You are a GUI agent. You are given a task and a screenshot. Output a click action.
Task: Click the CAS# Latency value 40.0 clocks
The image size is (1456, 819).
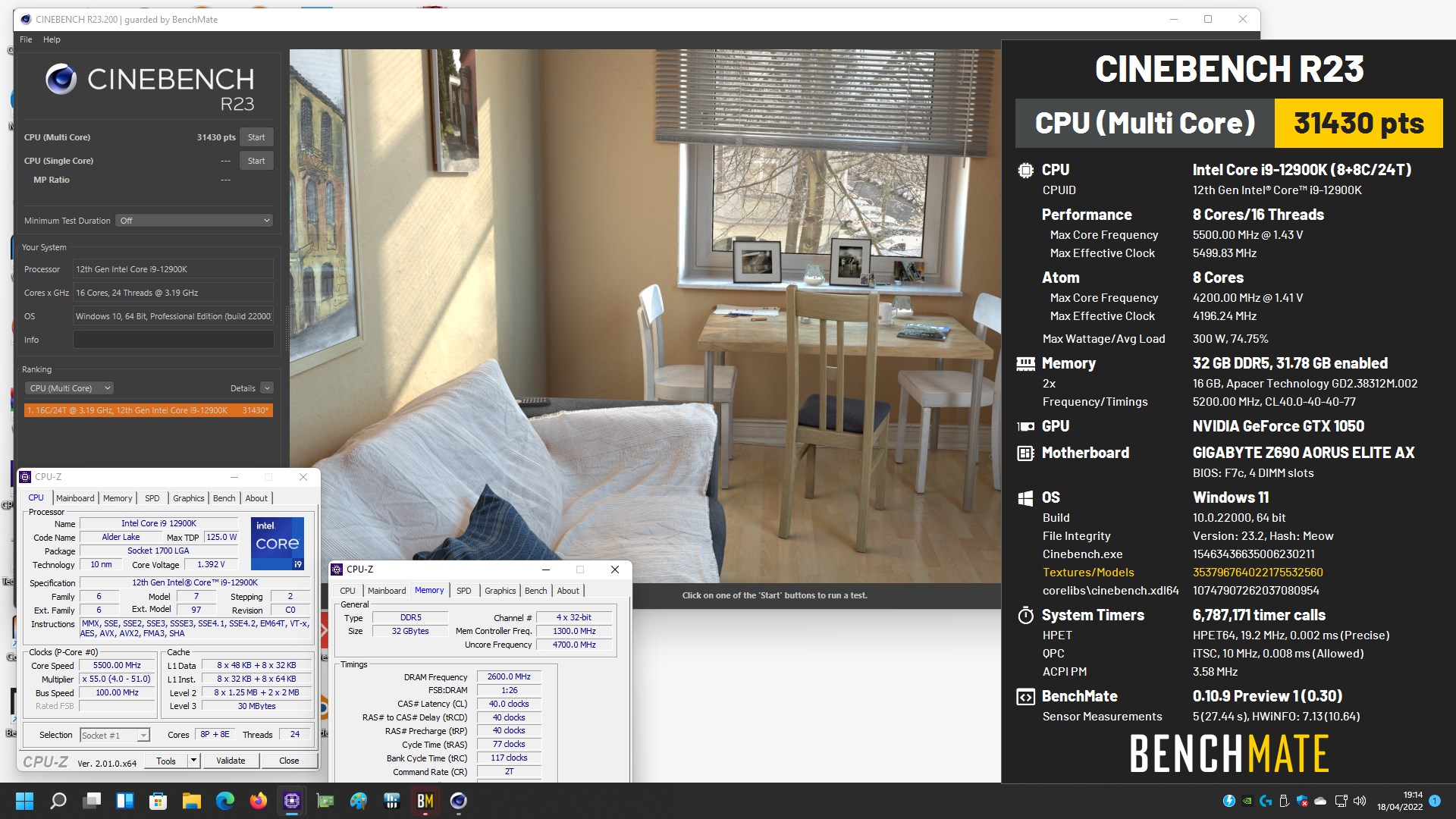click(x=509, y=704)
